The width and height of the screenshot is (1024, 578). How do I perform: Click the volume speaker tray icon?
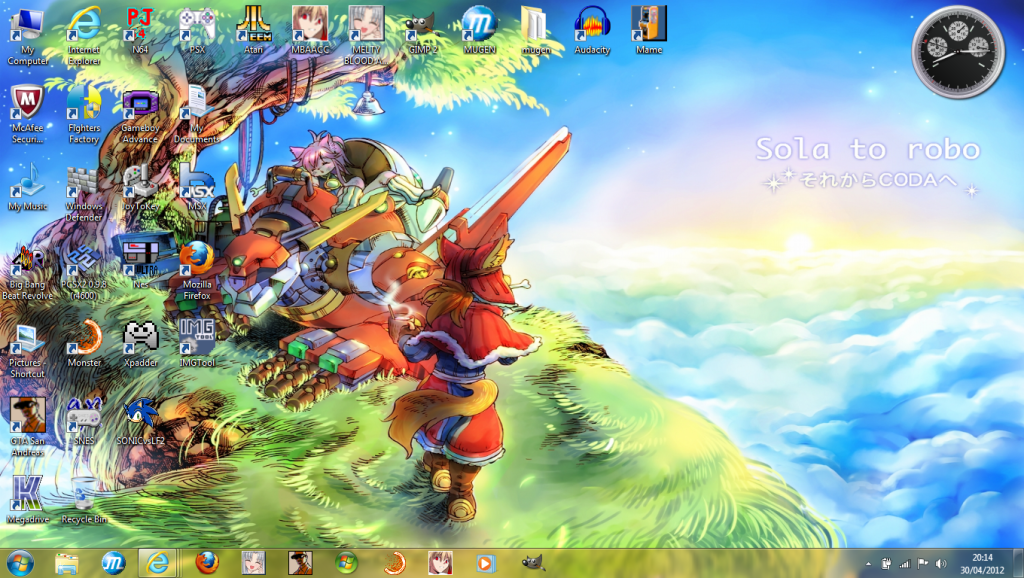[x=941, y=564]
